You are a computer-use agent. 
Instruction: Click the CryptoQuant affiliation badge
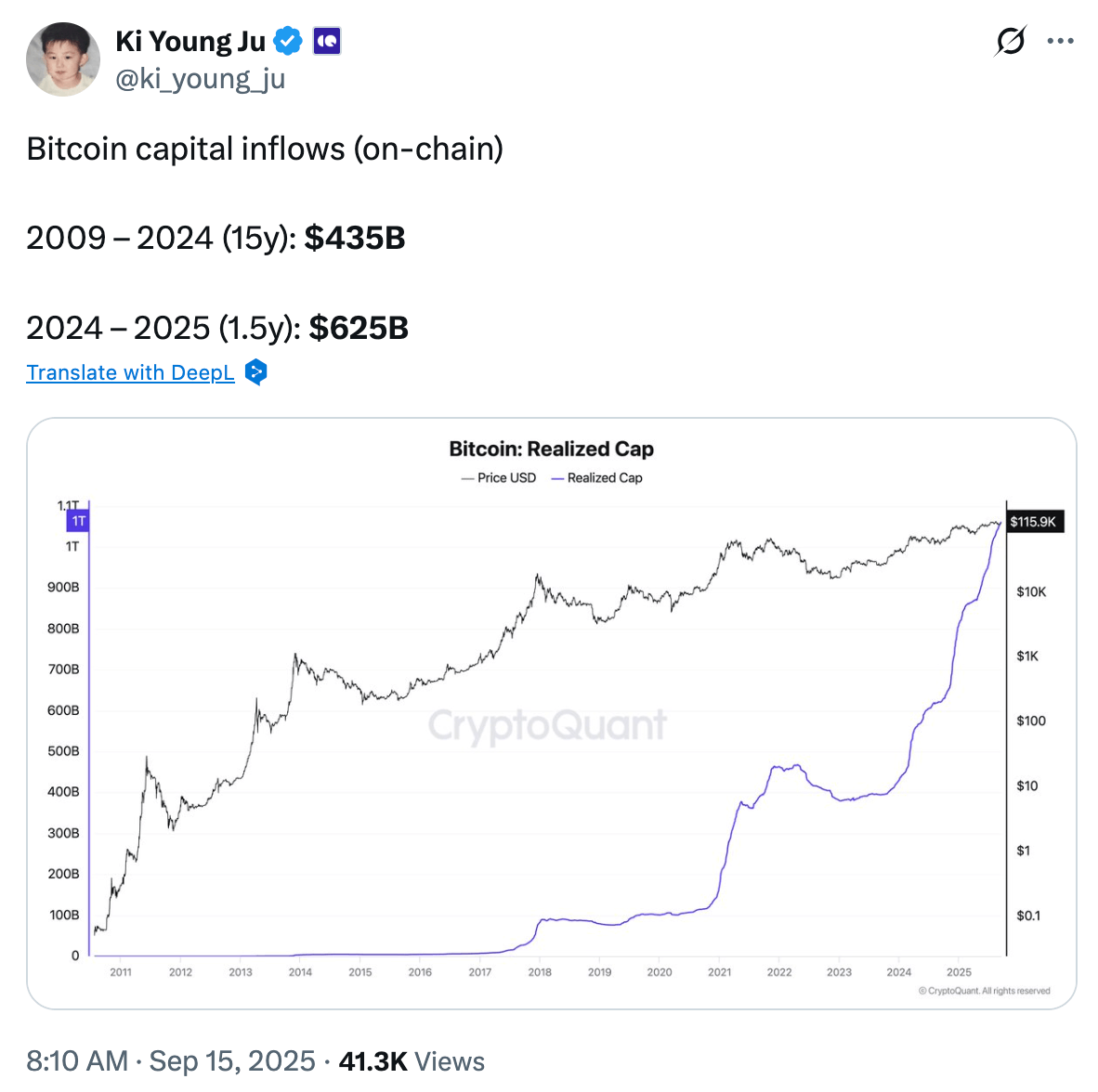pyautogui.click(x=327, y=41)
